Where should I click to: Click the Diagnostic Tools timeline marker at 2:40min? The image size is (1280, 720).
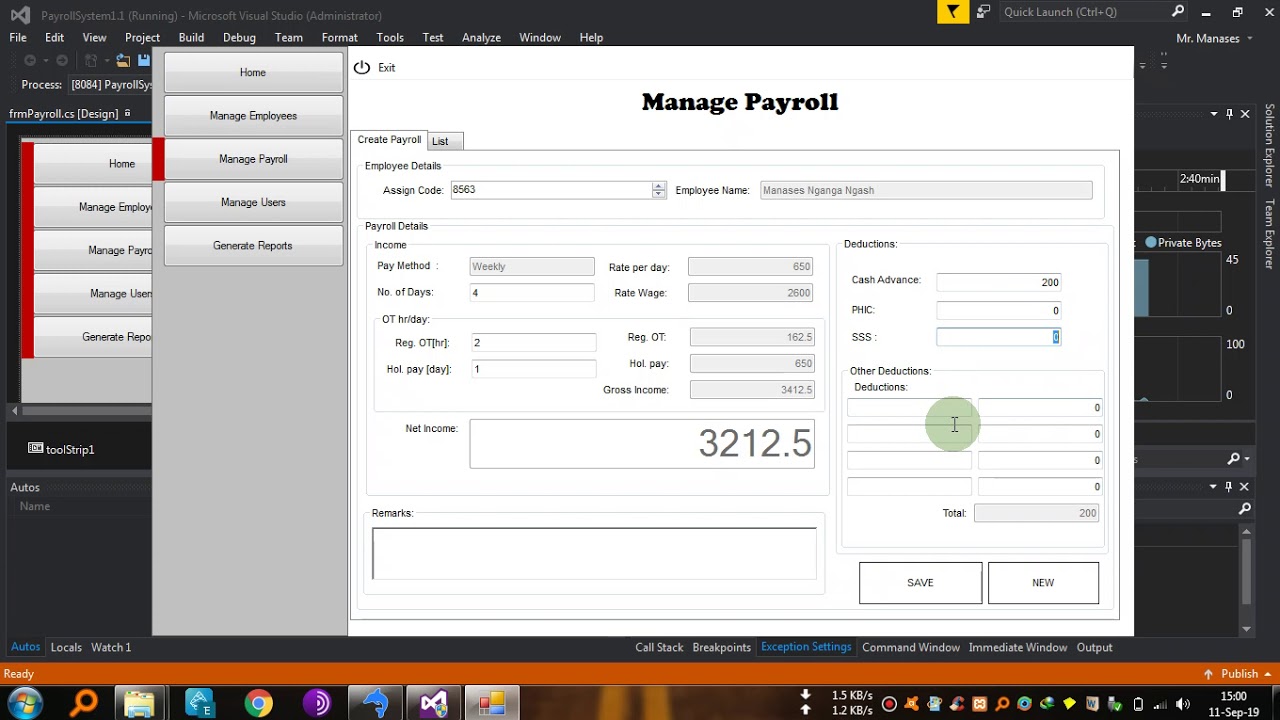pyautogui.click(x=1222, y=180)
